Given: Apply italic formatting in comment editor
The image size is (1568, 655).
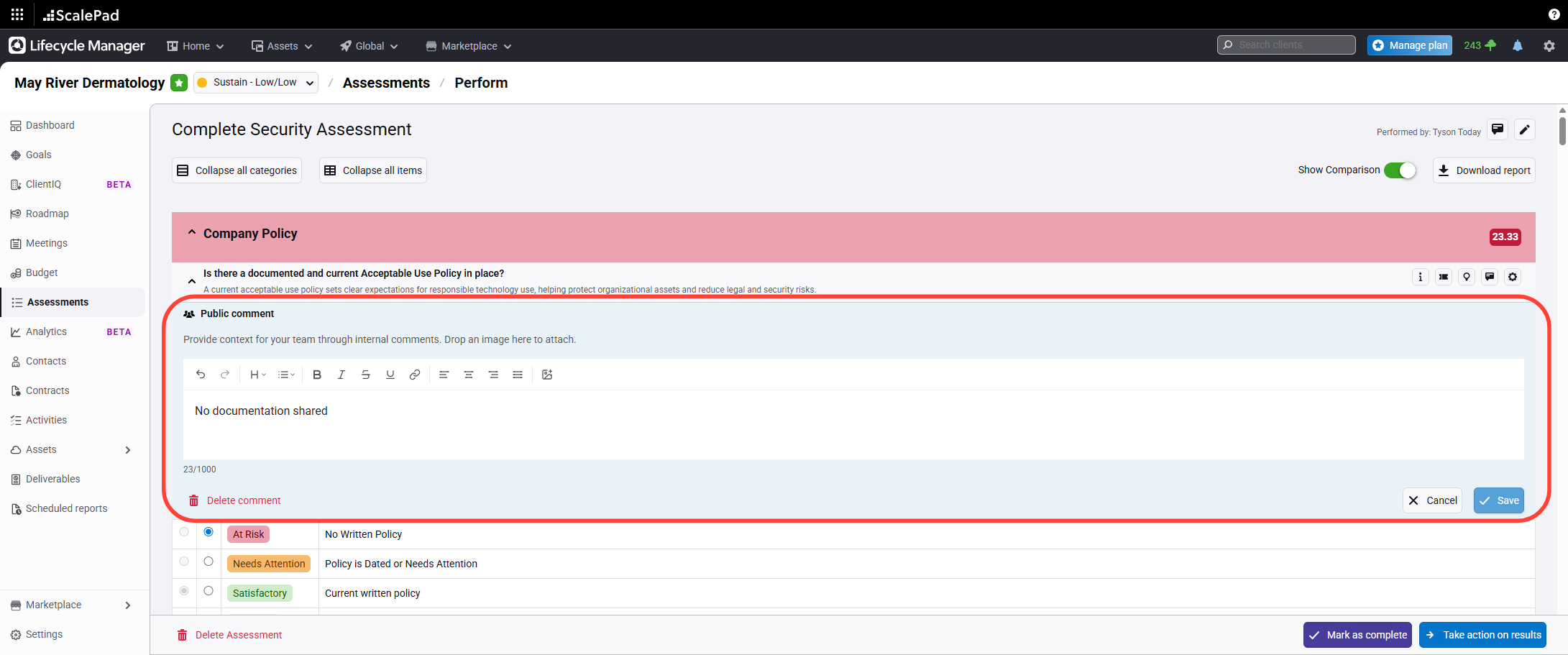Looking at the screenshot, I should [341, 375].
